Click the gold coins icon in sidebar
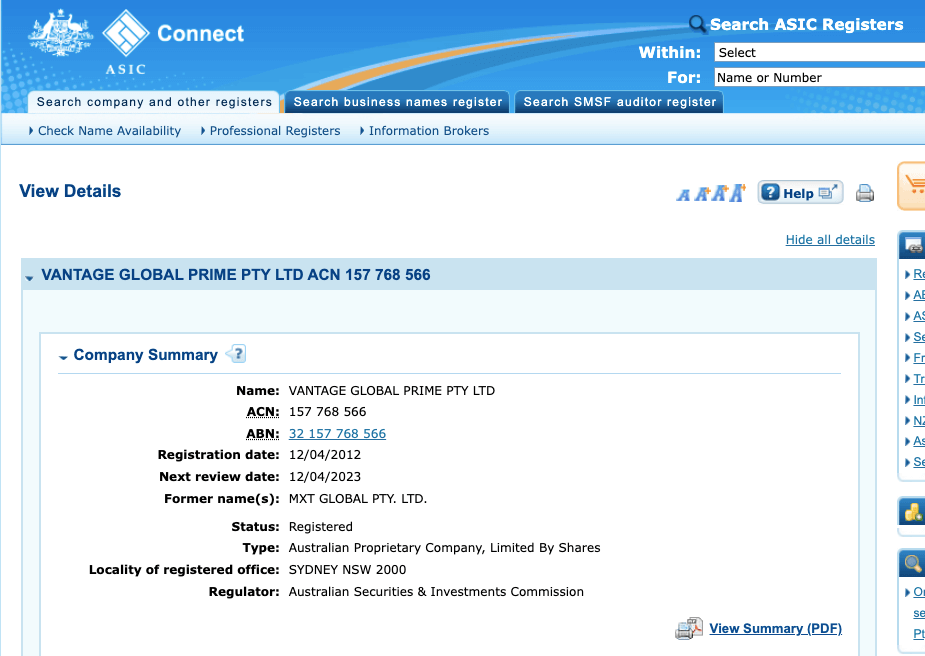The width and height of the screenshot is (925, 656). pos(913,511)
